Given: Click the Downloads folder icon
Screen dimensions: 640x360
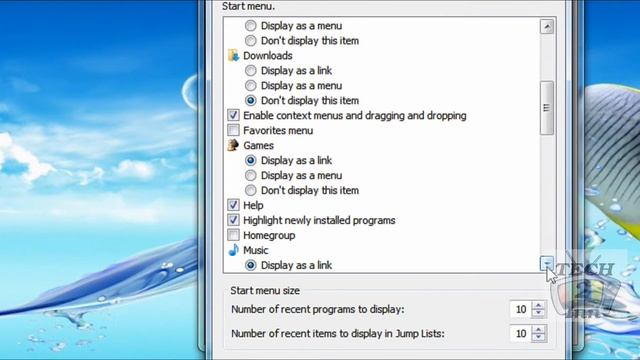Looking at the screenshot, I should pos(233,56).
